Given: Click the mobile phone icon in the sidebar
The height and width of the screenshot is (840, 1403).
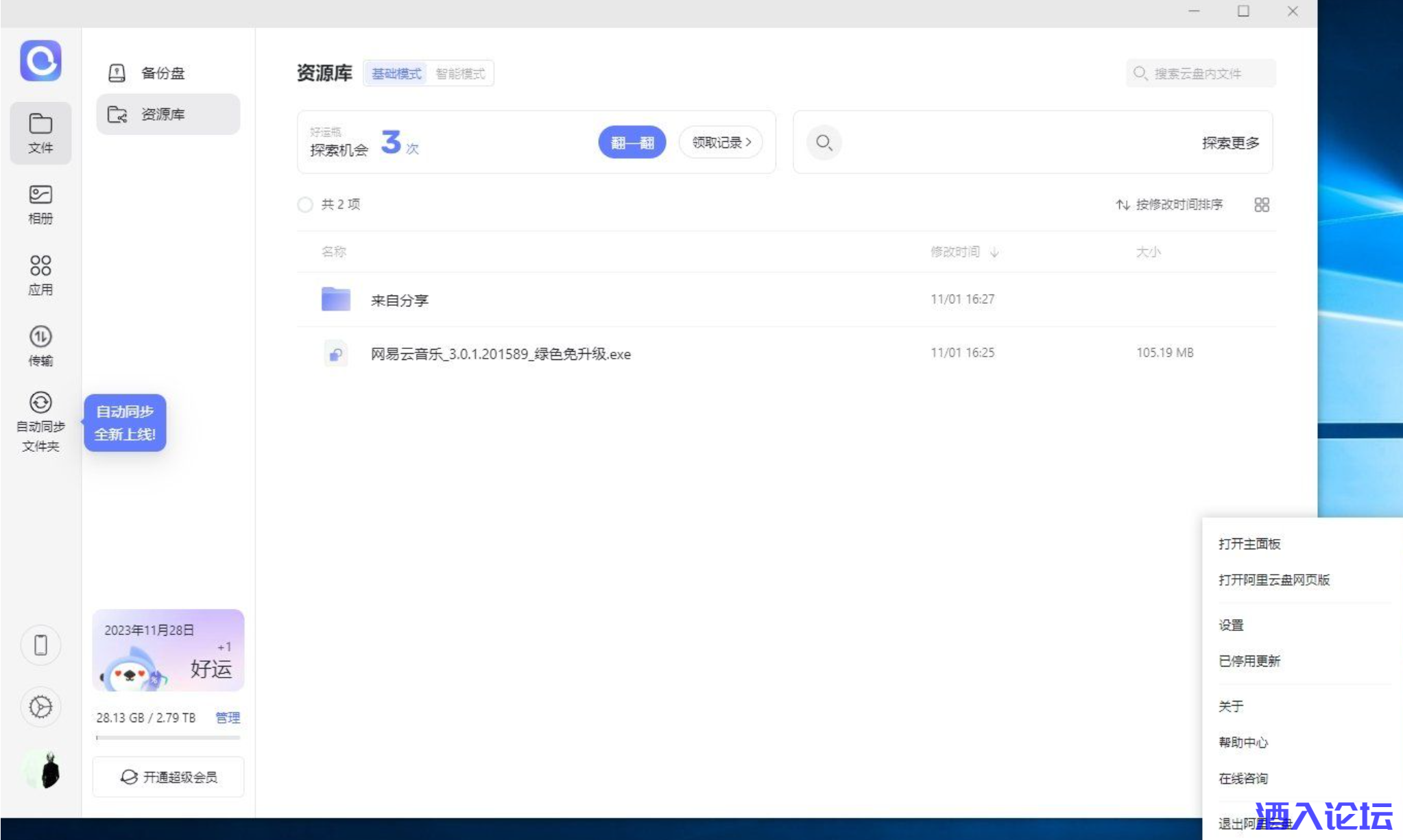Looking at the screenshot, I should click(x=40, y=645).
